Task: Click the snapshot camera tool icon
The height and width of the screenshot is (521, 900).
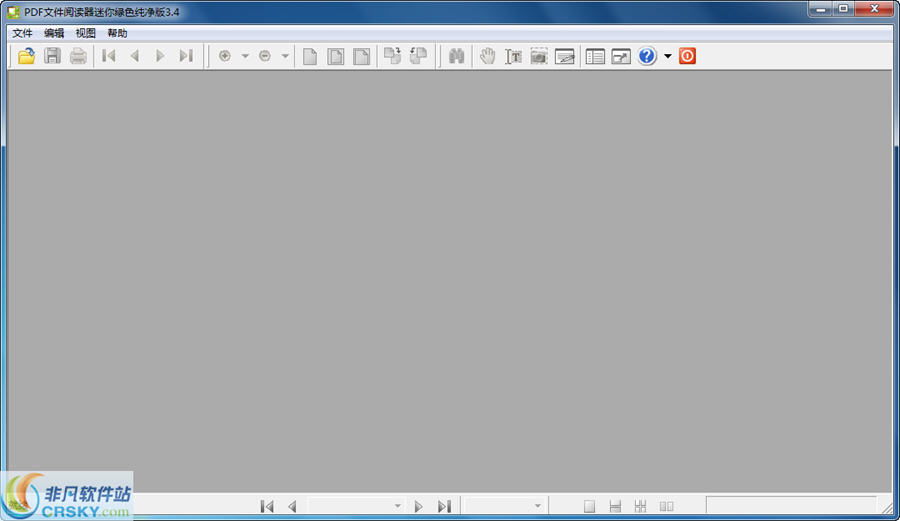Action: 539,56
